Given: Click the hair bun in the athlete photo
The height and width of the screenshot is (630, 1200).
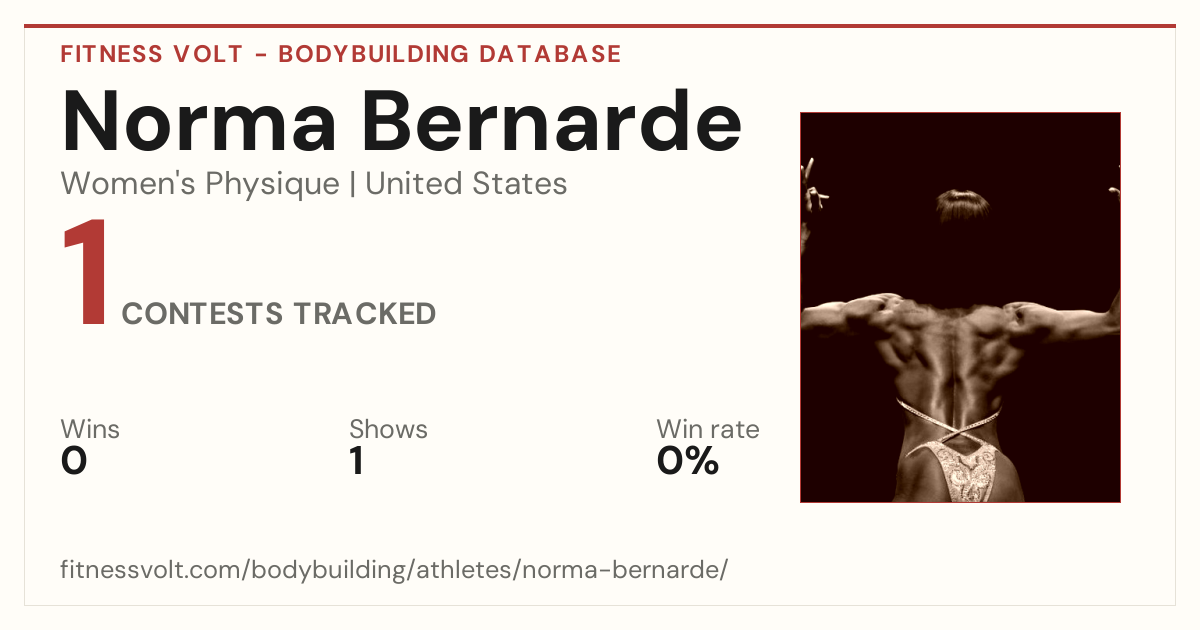Looking at the screenshot, I should (x=963, y=205).
